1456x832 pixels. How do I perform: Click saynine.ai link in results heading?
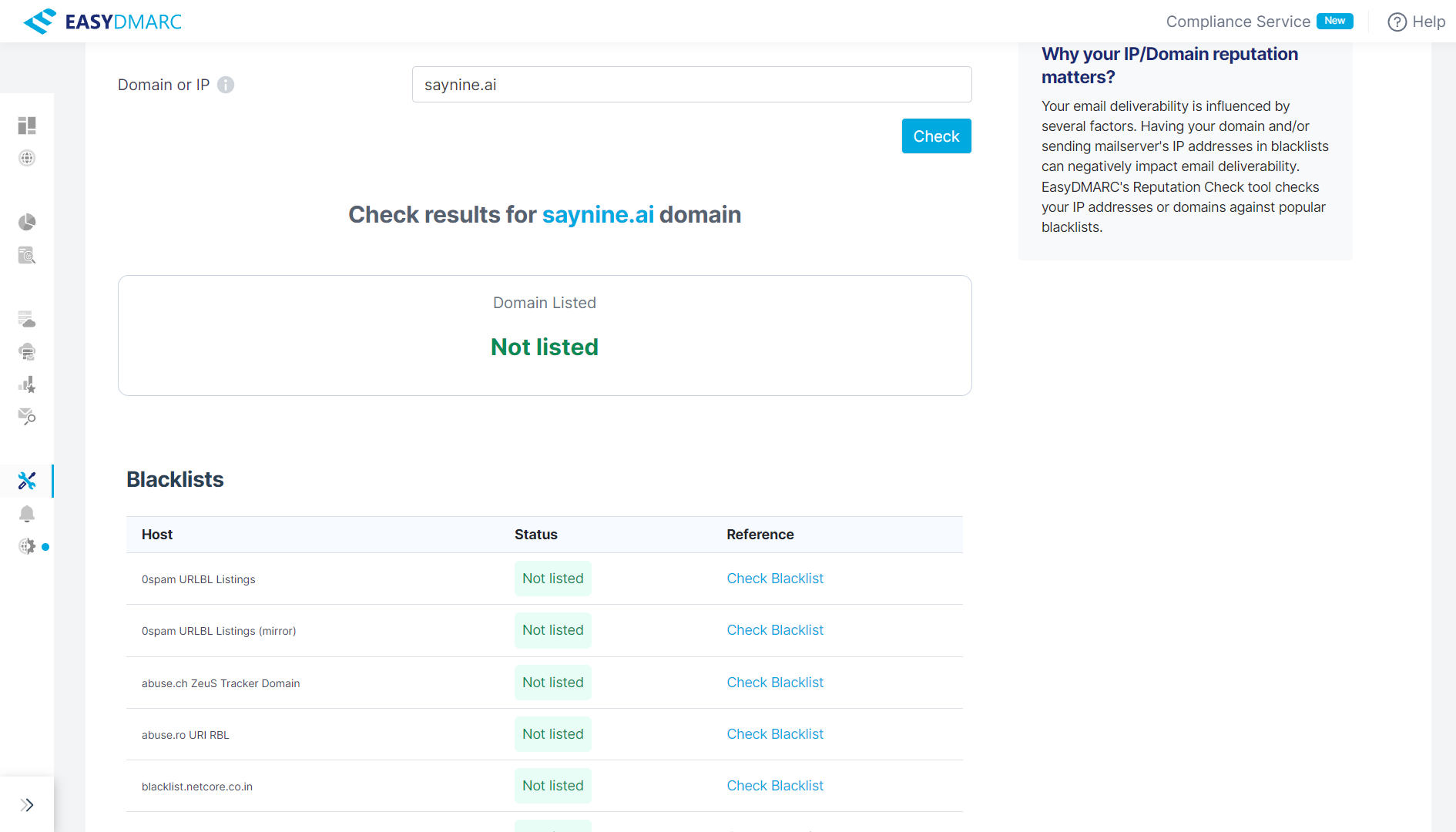click(x=598, y=214)
